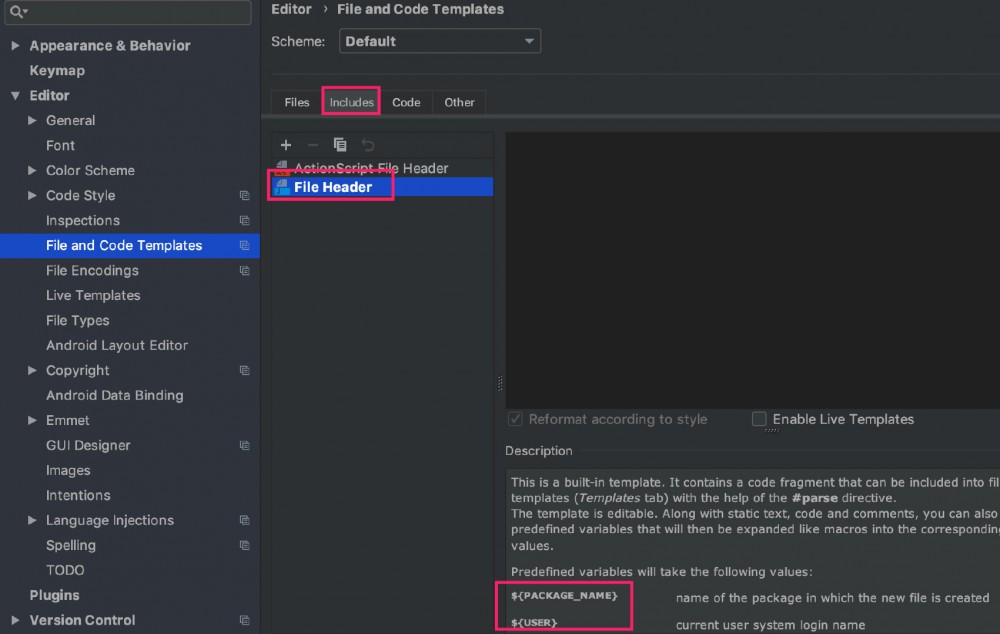
Task: Enable Live Templates checkbox
Action: pos(759,420)
